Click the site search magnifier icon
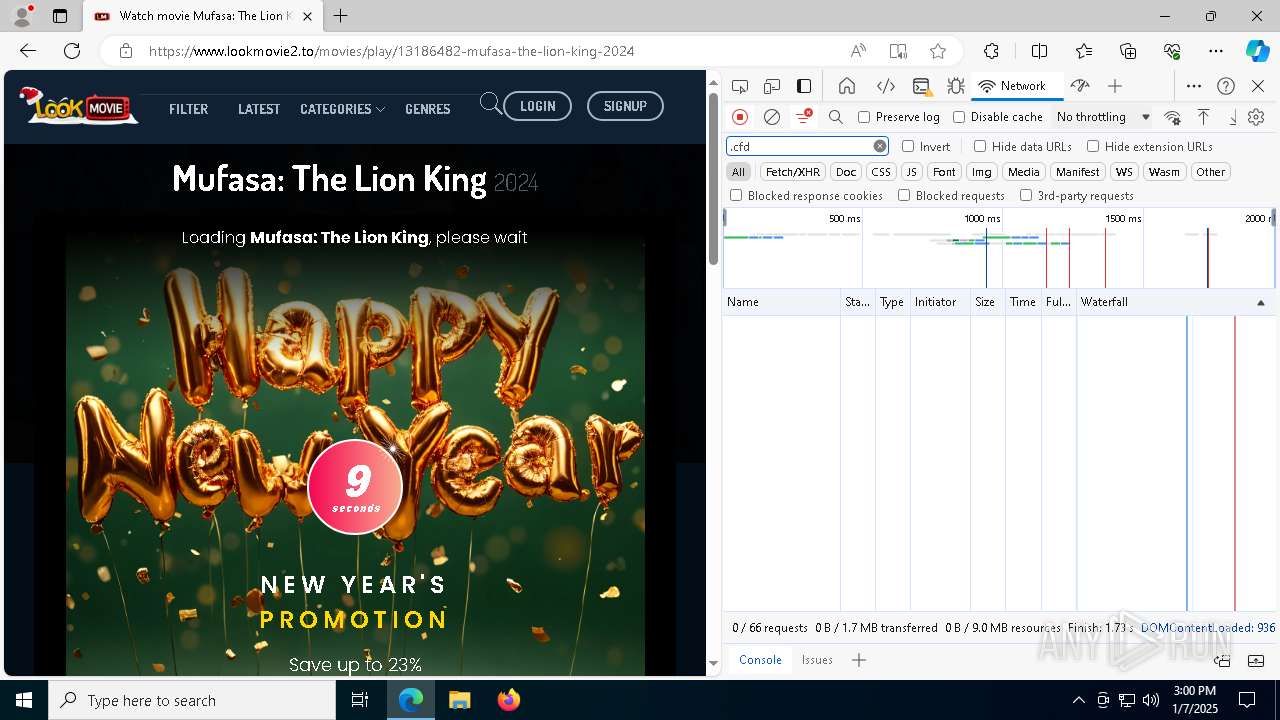The image size is (1280, 720). pos(491,104)
